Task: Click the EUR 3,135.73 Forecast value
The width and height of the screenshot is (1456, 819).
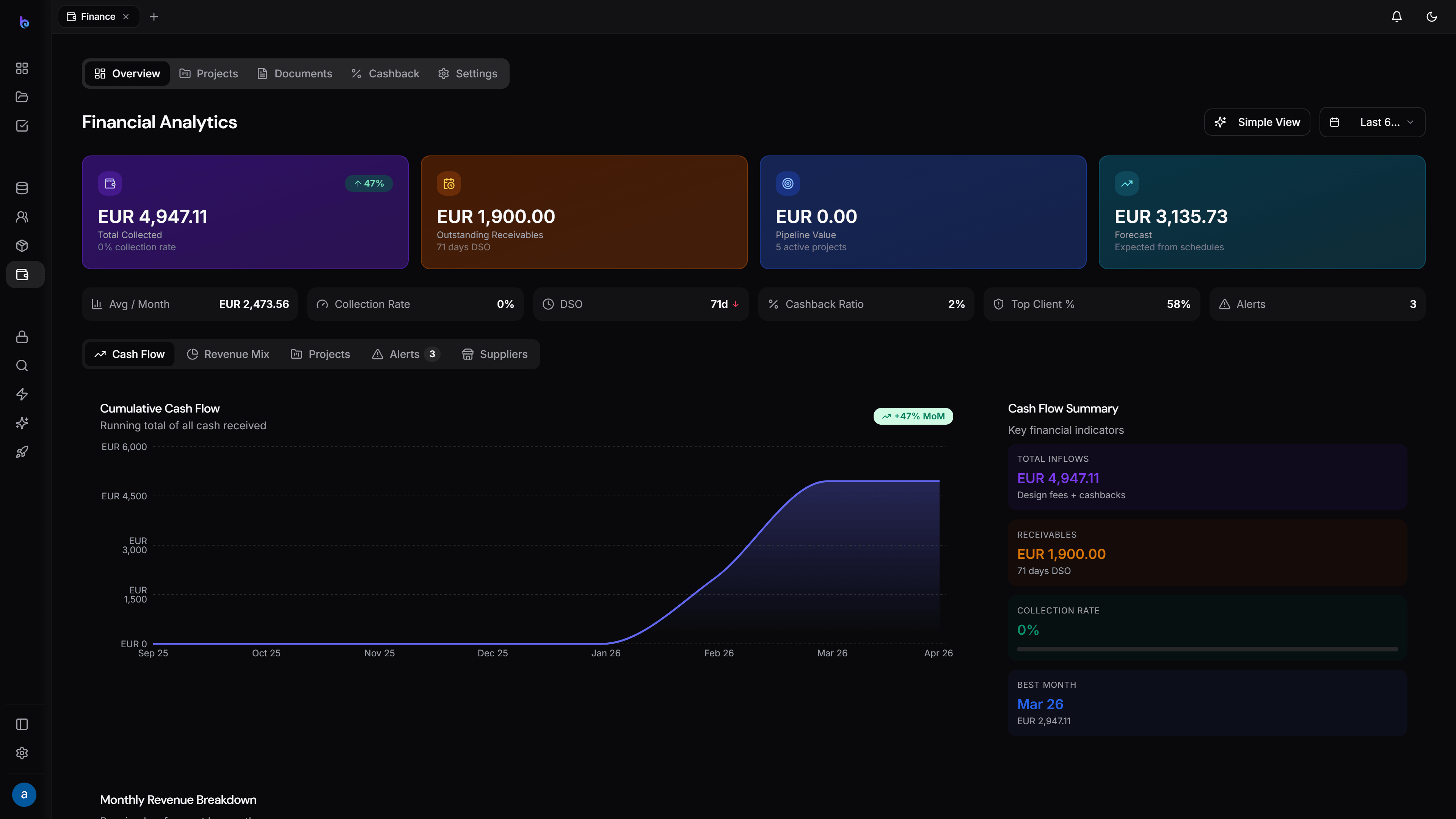Action: tap(1171, 217)
